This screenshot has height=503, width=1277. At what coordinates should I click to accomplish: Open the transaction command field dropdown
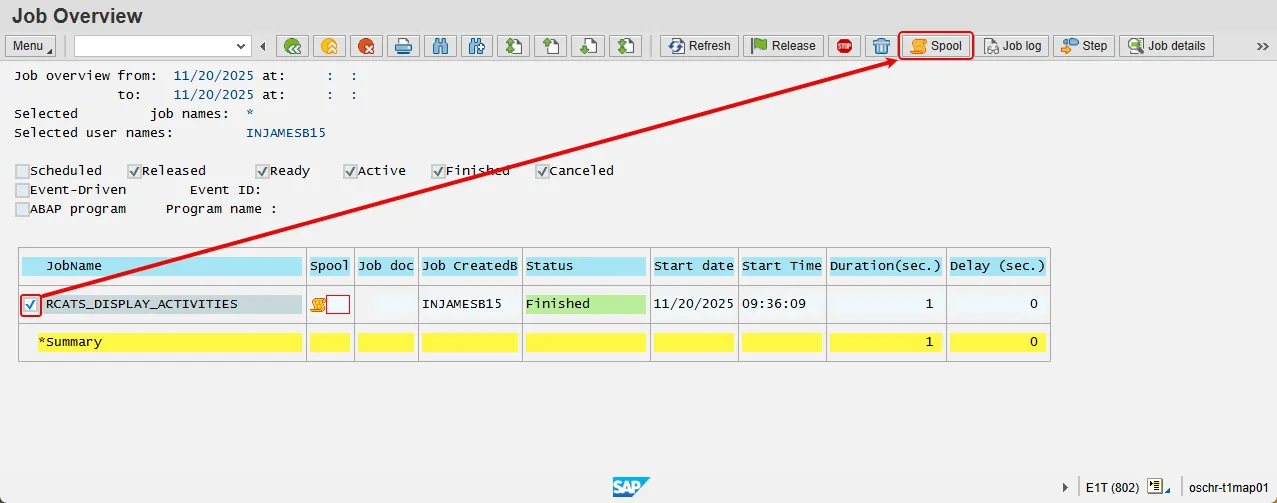[240, 46]
